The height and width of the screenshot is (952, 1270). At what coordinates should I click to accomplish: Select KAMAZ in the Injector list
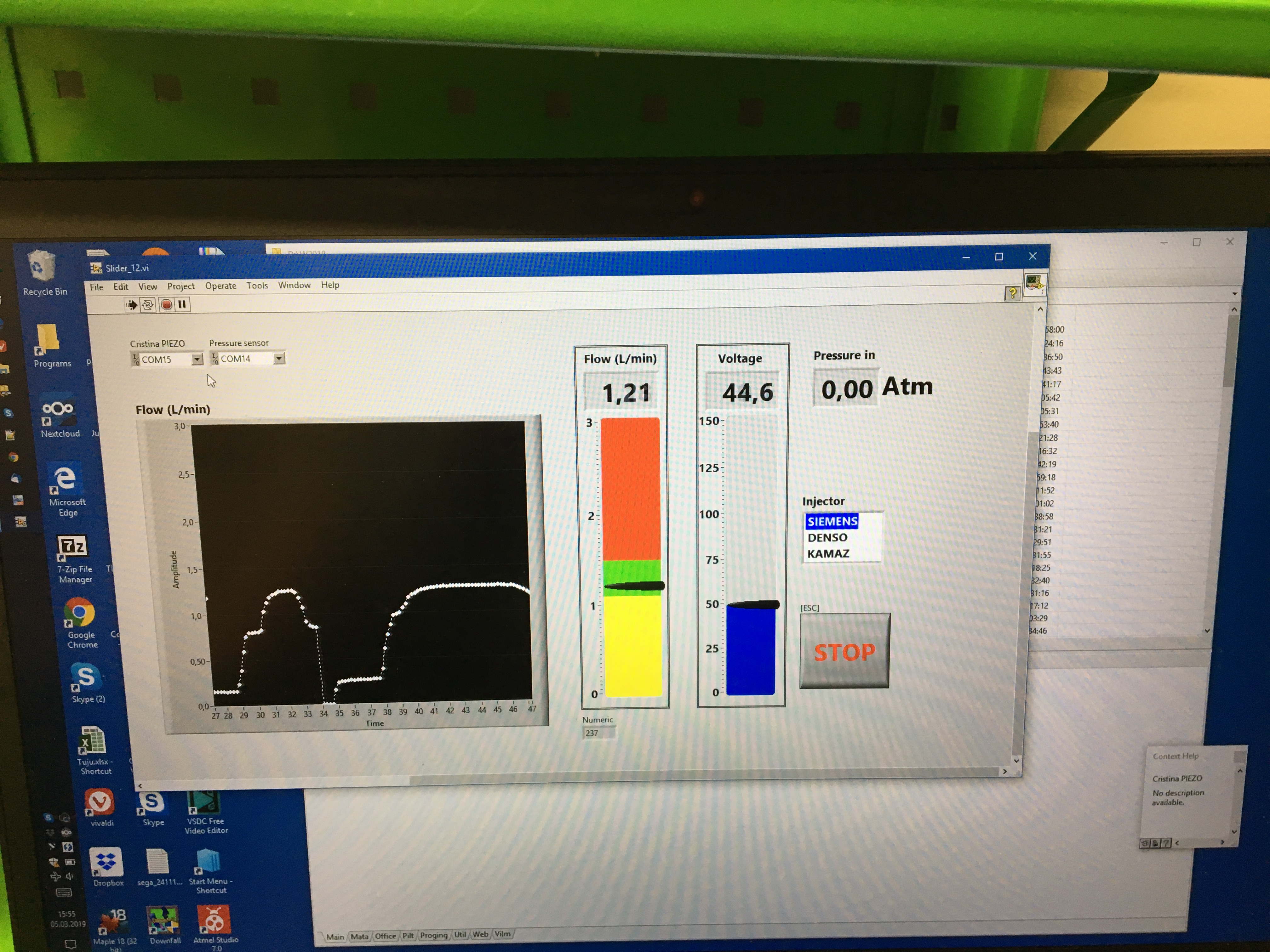coord(828,554)
